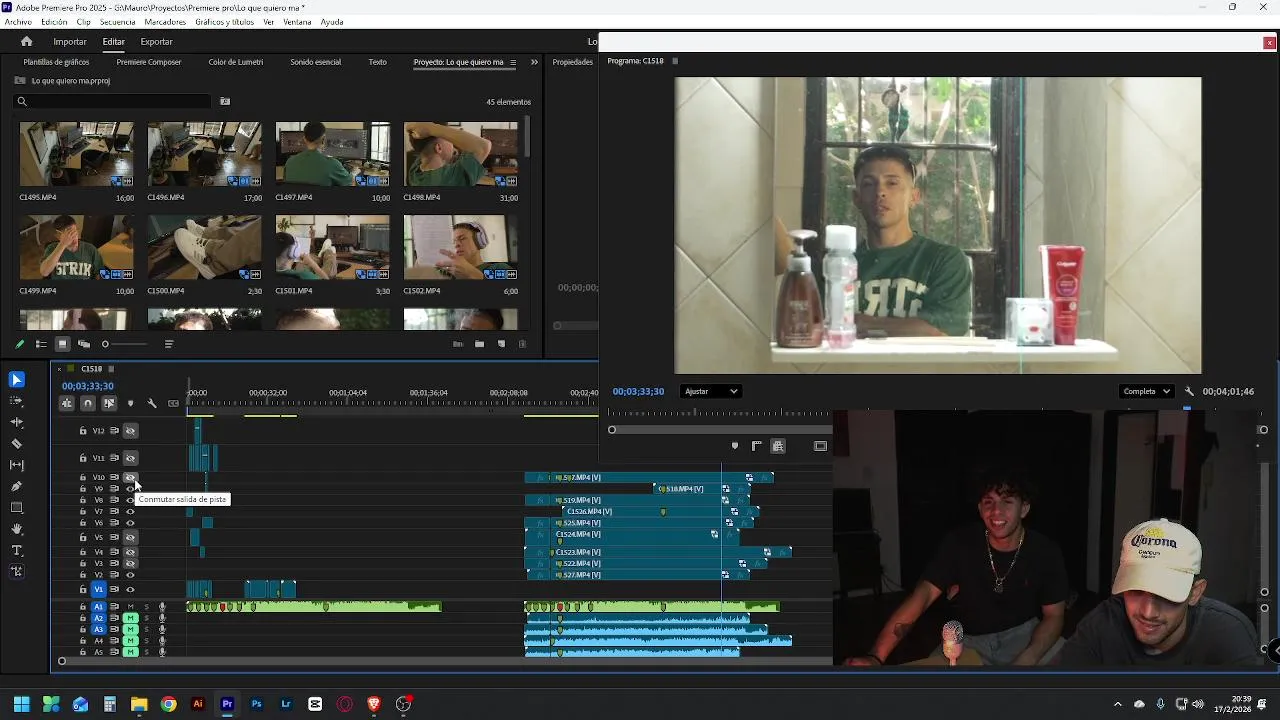This screenshot has width=1280, height=720.
Task: Click the timeline wrench settings icon
Action: pos(152,404)
